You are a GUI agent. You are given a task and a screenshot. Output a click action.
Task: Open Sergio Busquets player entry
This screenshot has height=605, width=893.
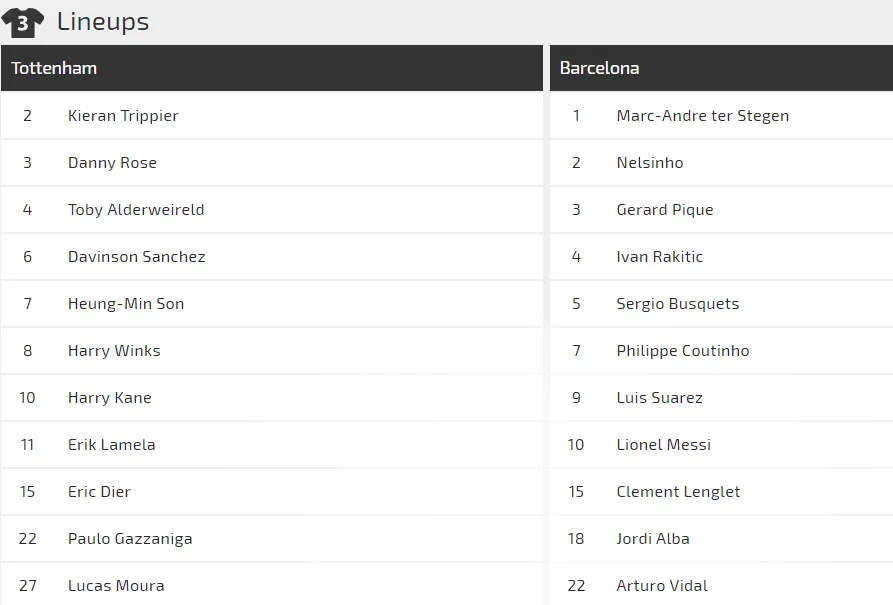coord(677,304)
